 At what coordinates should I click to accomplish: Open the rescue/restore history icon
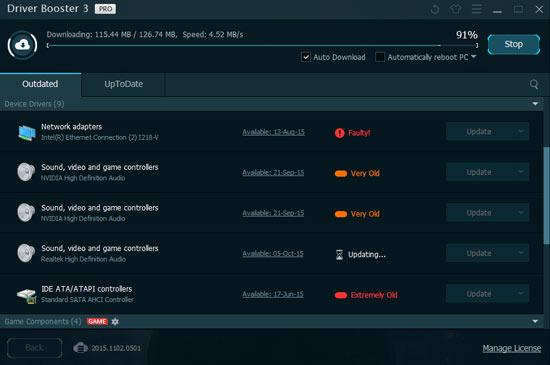point(435,9)
